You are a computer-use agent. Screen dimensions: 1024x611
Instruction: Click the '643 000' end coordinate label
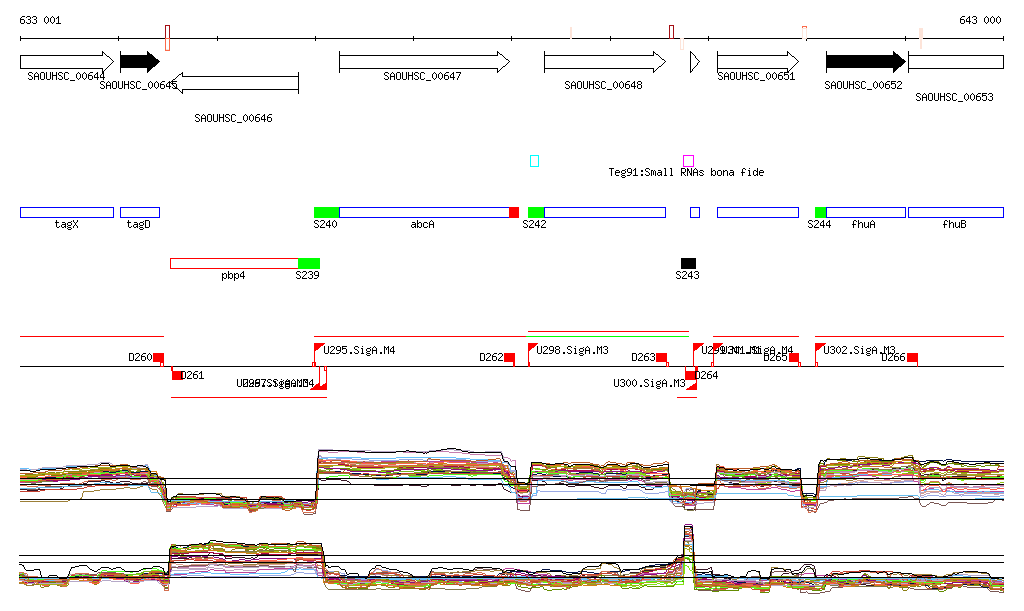pyautogui.click(x=980, y=20)
